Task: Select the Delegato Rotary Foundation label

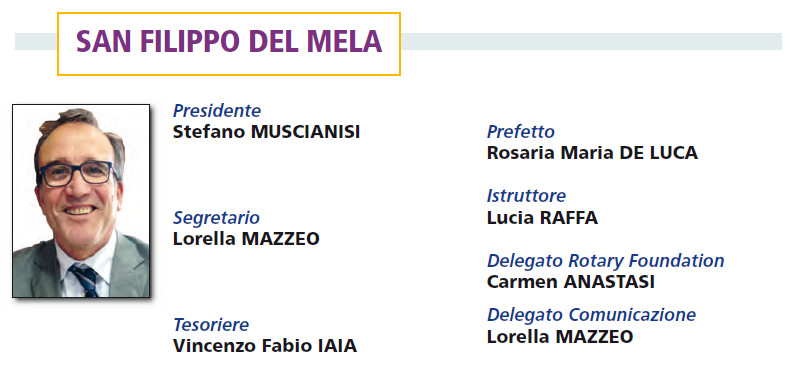Action: pos(606,261)
